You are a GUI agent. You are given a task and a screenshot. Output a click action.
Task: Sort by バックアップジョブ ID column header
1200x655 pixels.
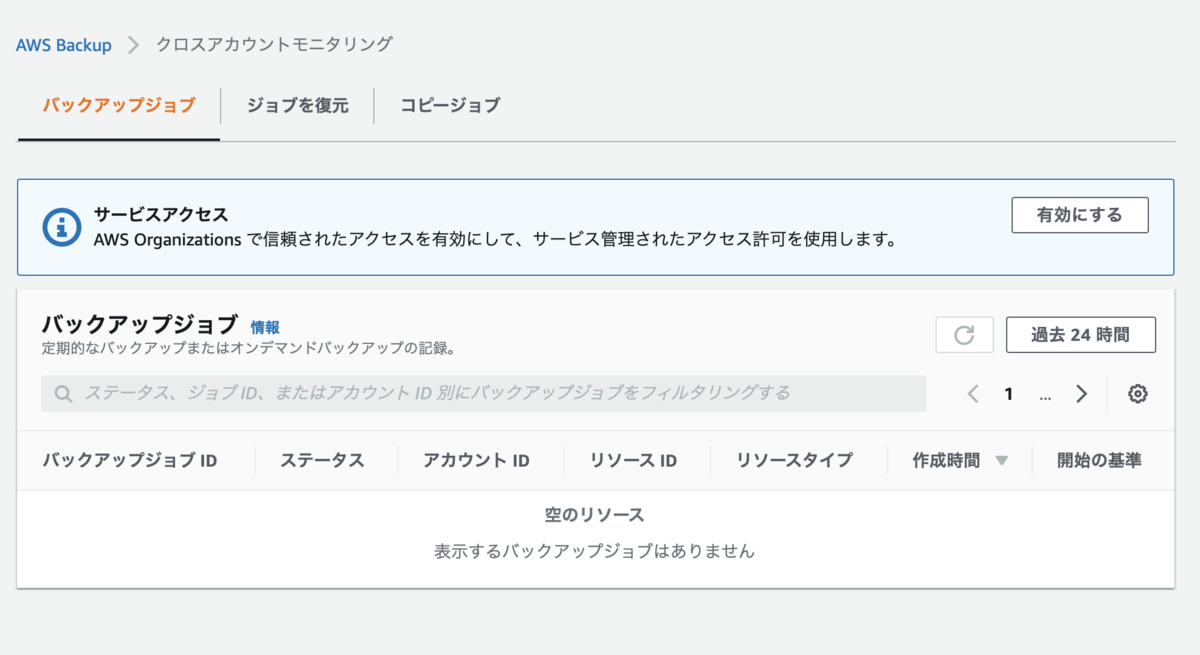coord(130,461)
